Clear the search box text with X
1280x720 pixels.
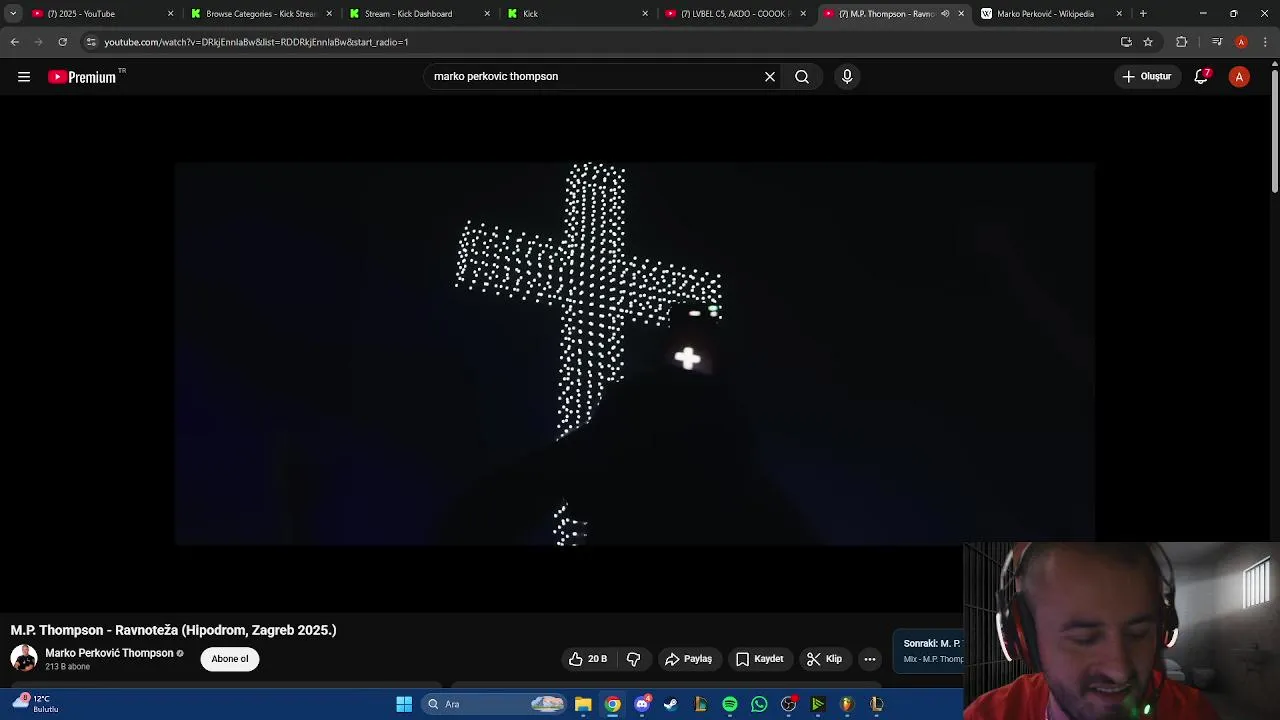coord(770,77)
